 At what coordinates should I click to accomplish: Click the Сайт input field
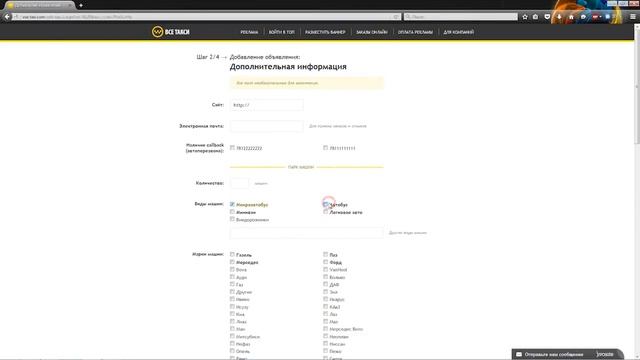[x=267, y=105]
